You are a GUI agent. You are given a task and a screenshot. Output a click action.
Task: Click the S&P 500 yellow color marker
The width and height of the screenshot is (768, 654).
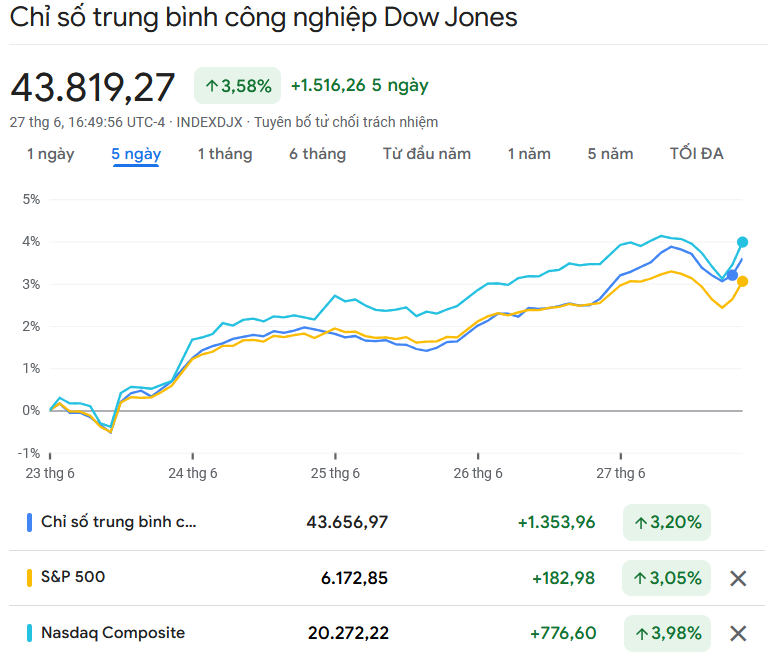(x=29, y=577)
